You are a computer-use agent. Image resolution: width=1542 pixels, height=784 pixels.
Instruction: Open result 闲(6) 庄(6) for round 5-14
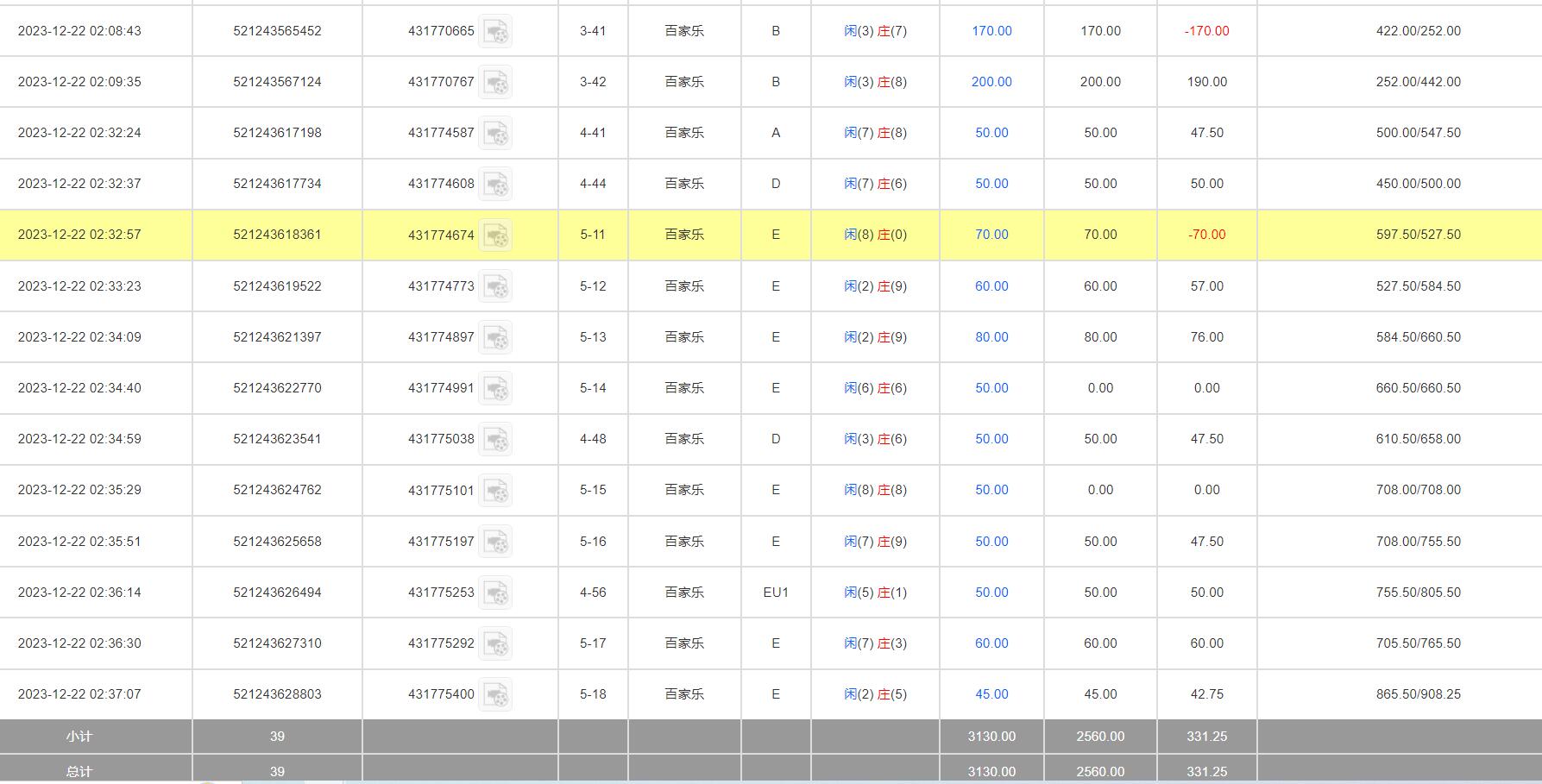click(875, 388)
